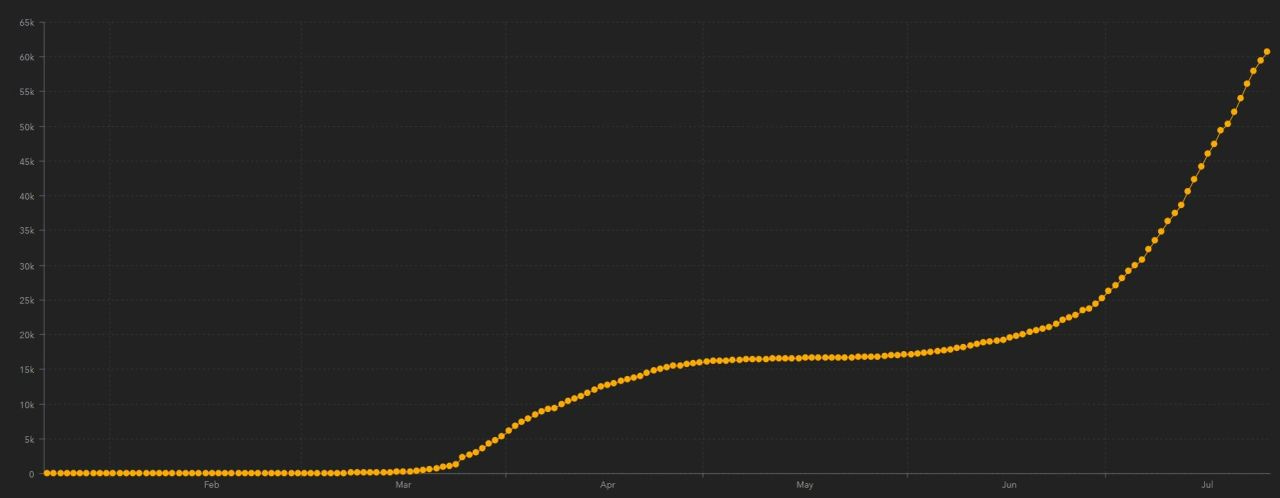The image size is (1280, 498).
Task: Click the 20k y-axis label
Action: tap(27, 335)
